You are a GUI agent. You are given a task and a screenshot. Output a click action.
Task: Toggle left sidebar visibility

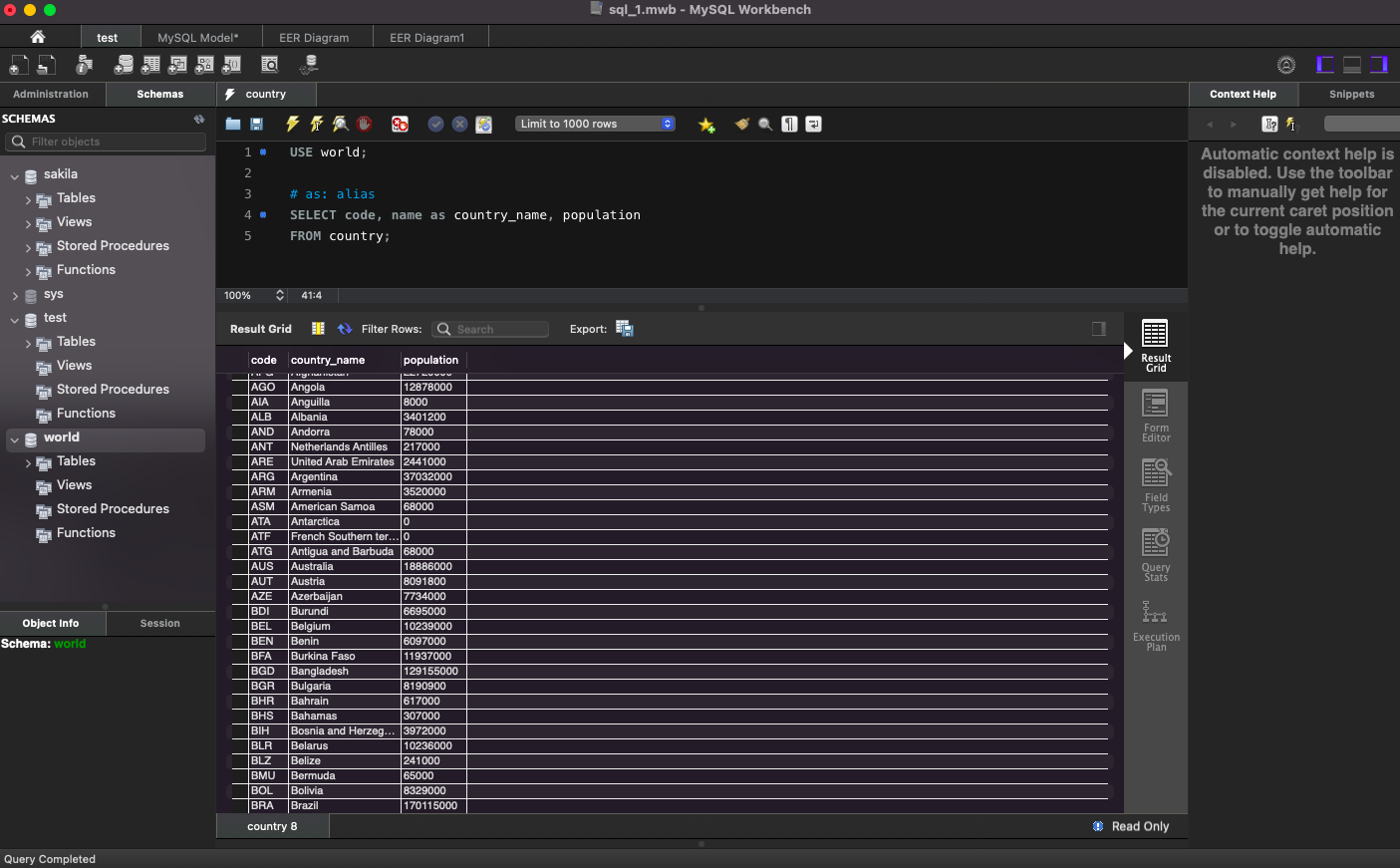[x=1325, y=65]
